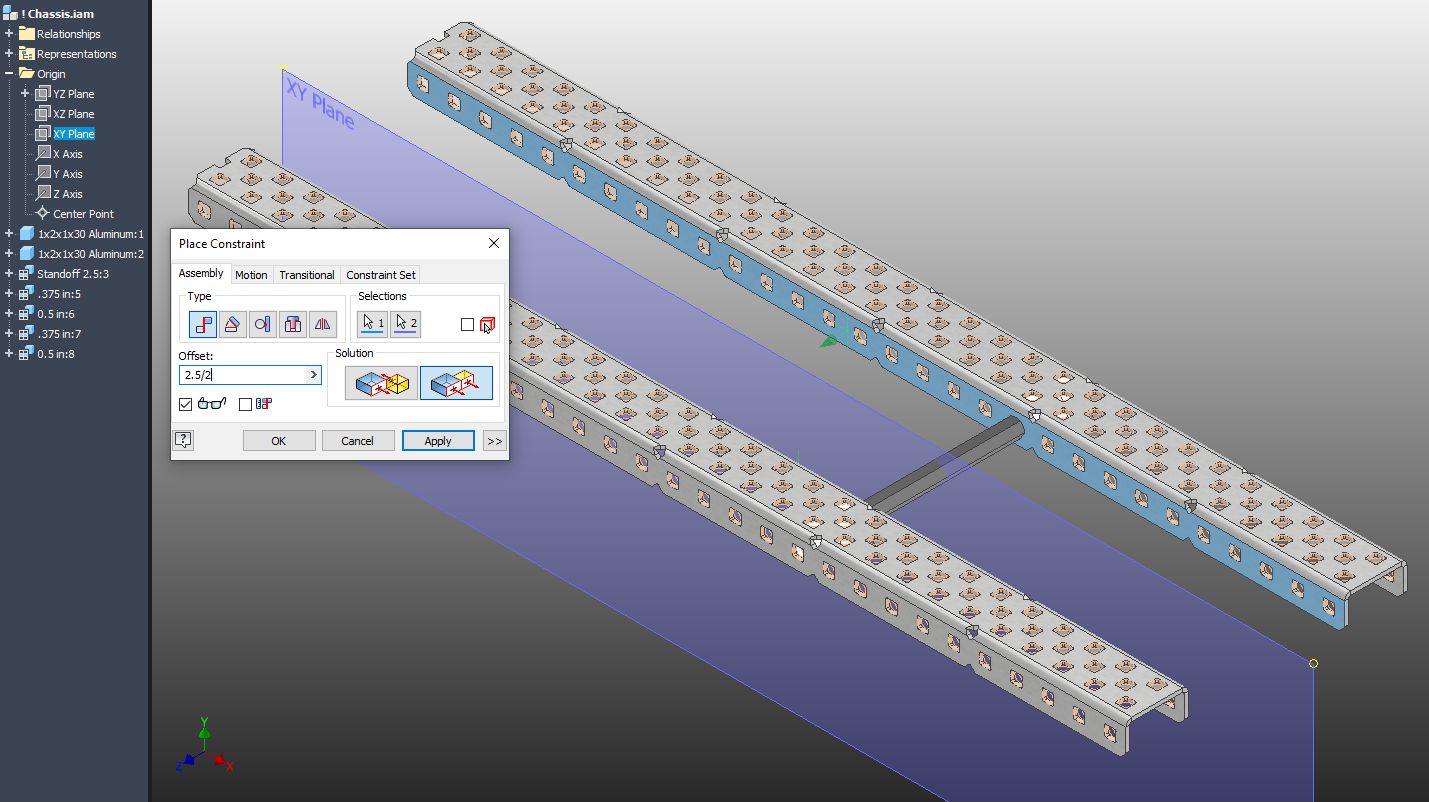Select the Tangent constraint type icon
Viewport: 1429px width, 802px height.
click(x=263, y=324)
